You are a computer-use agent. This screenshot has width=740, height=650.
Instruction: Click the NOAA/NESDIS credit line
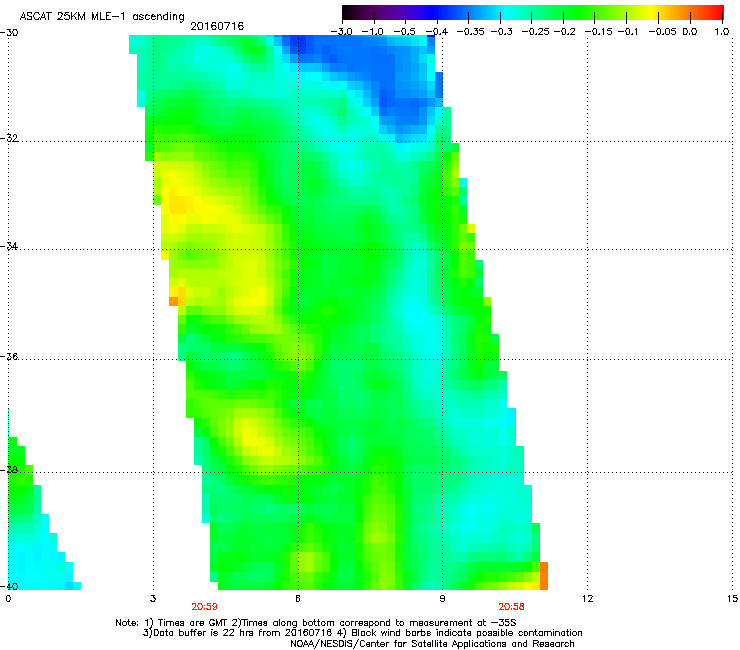(432, 643)
